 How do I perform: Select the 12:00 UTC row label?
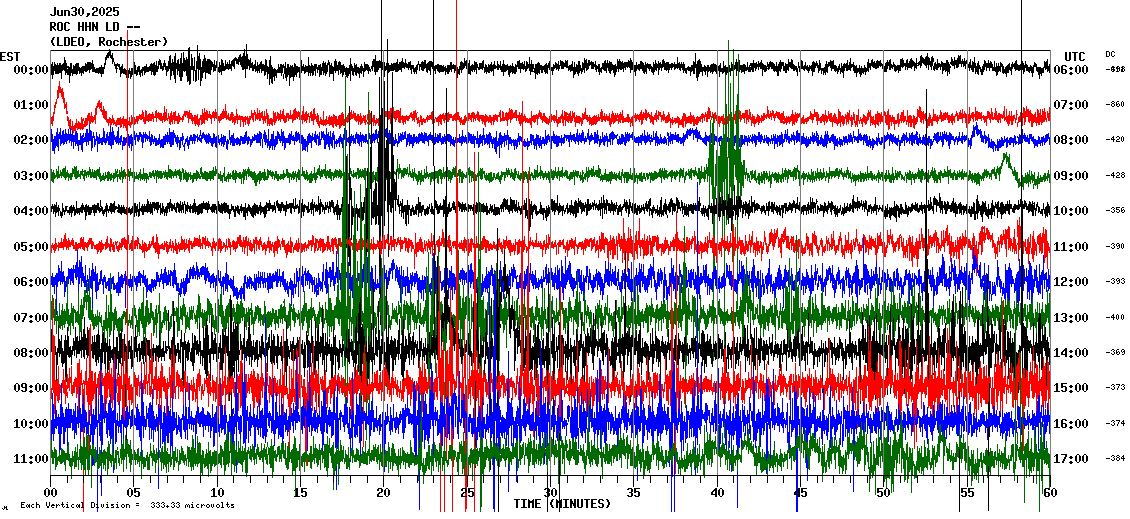[x=1070, y=282]
